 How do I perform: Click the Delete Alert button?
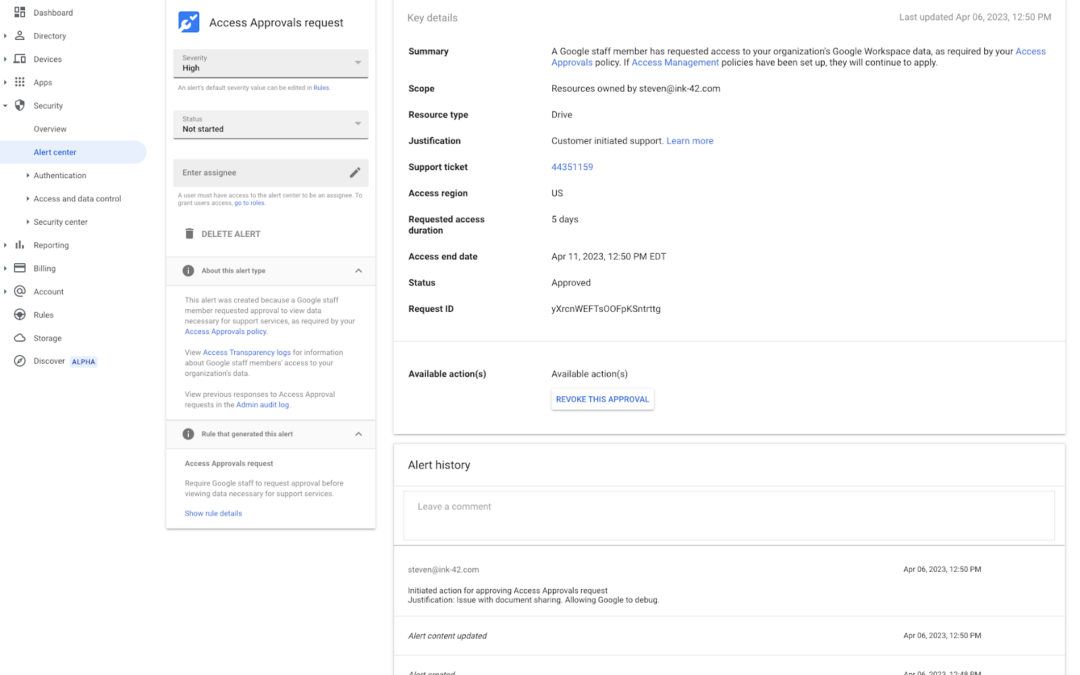tap(222, 234)
